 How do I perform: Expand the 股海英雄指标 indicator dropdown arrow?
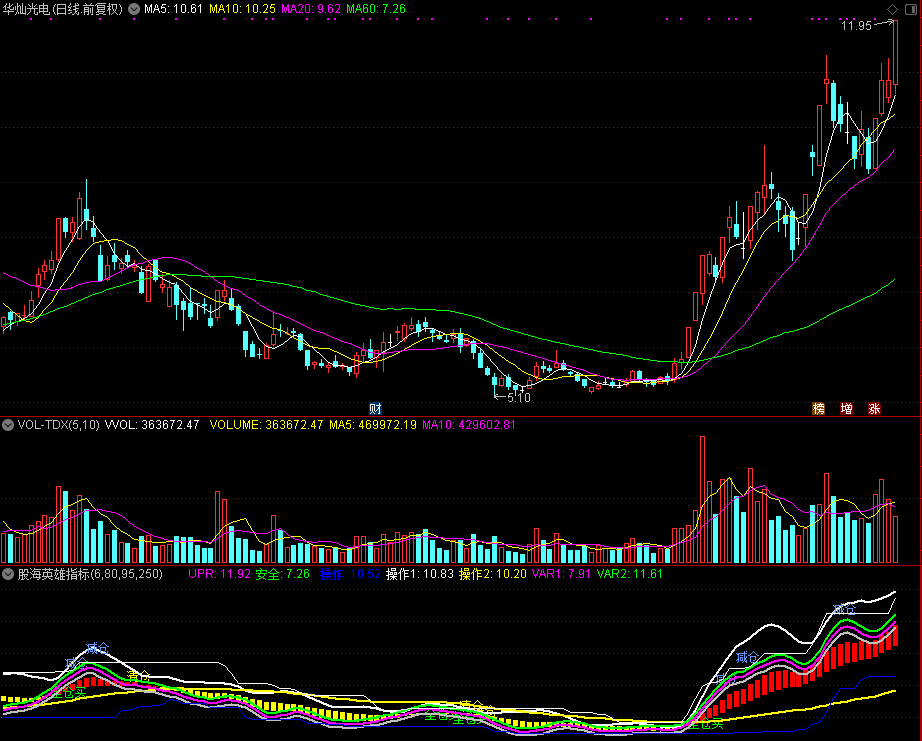(8, 574)
